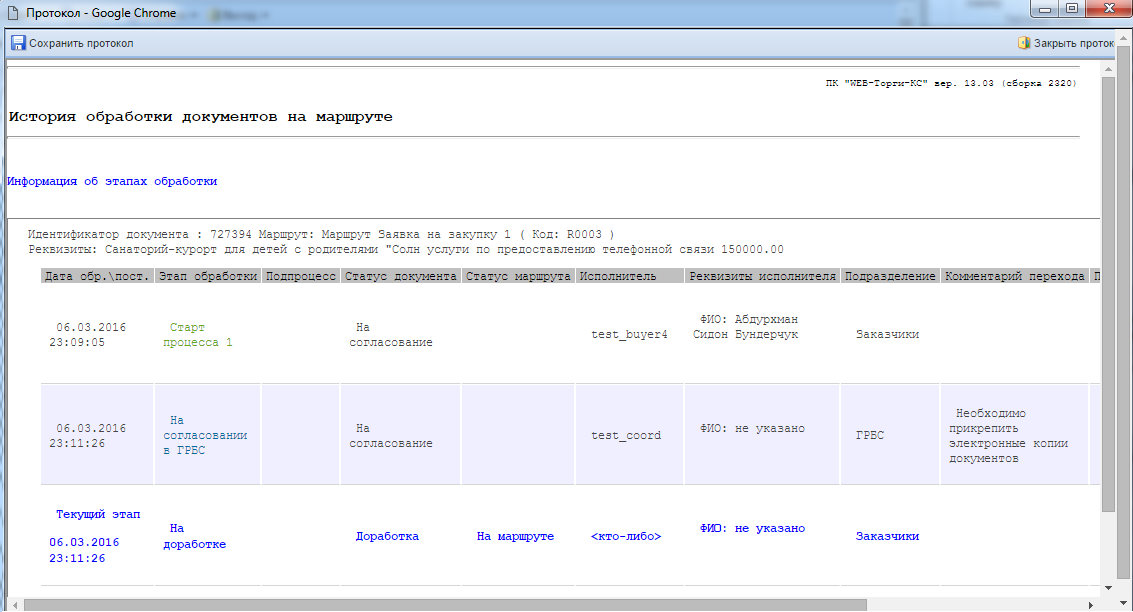Image resolution: width=1133 pixels, height=612 pixels.
Task: Click the close protocol icon
Action: 1023,43
